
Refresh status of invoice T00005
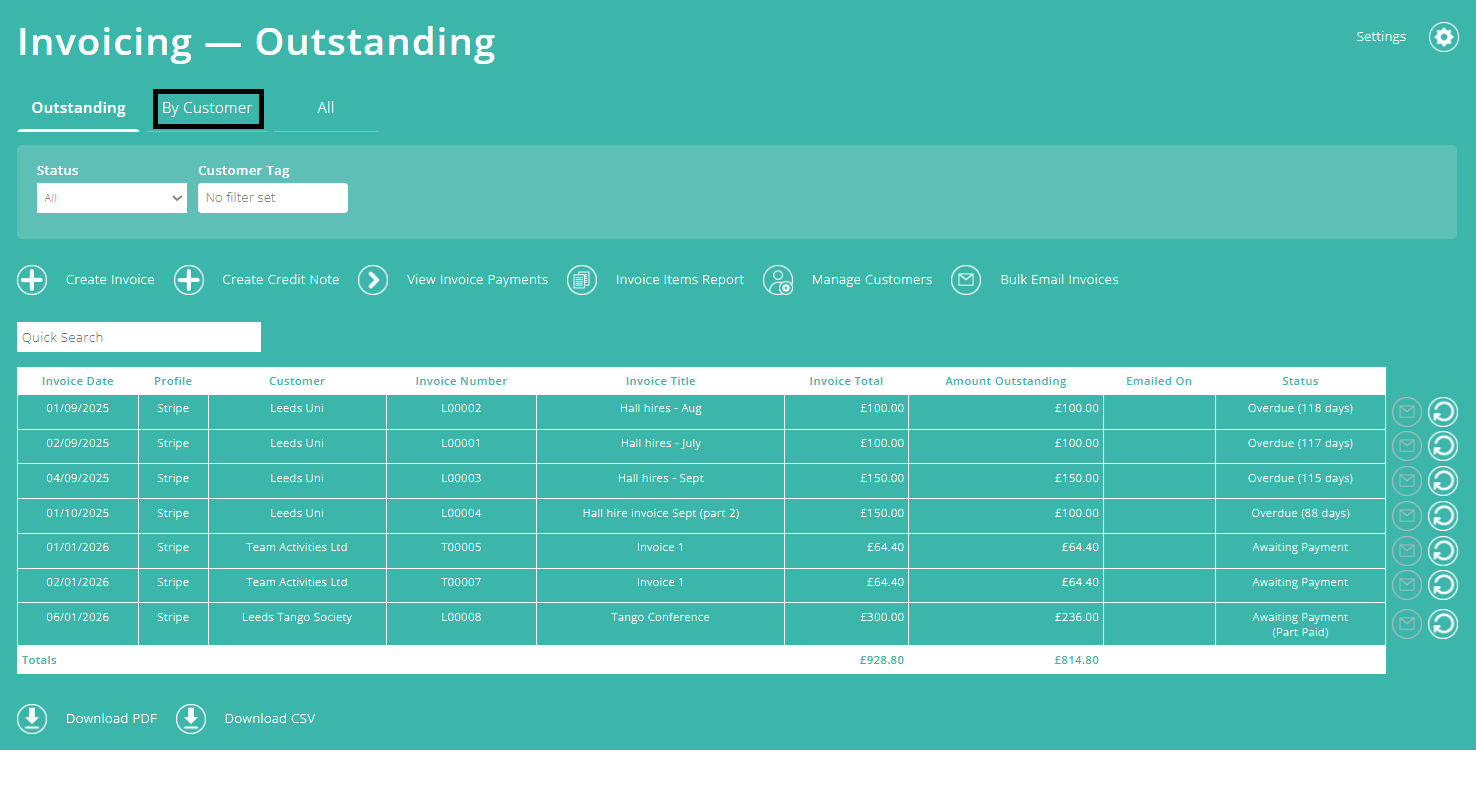point(1442,550)
